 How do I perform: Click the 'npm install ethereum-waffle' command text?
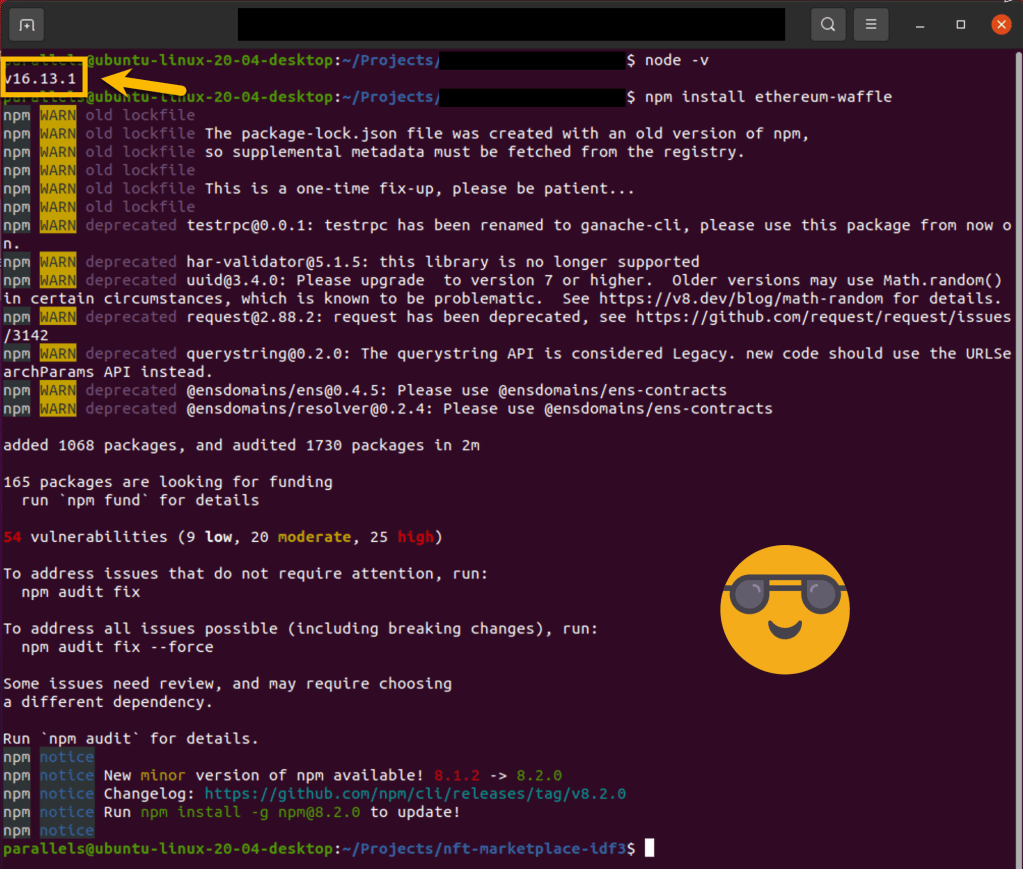768,97
